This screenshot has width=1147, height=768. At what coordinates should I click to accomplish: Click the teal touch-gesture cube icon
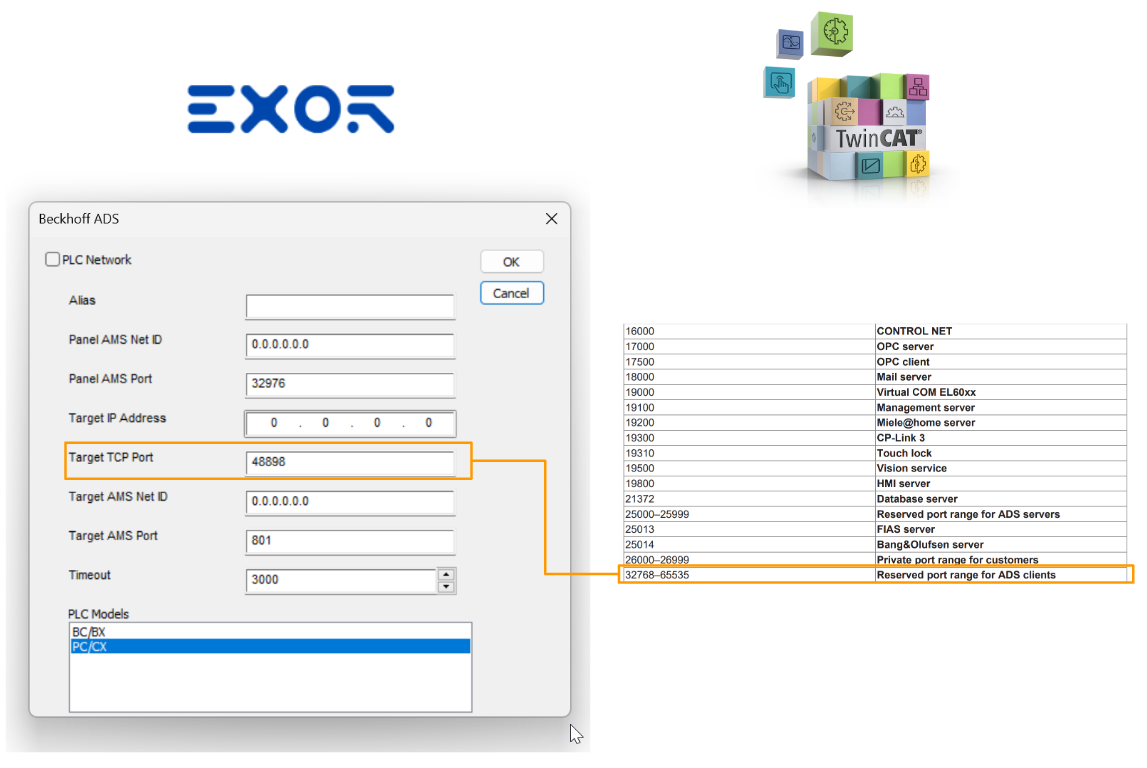pos(780,83)
